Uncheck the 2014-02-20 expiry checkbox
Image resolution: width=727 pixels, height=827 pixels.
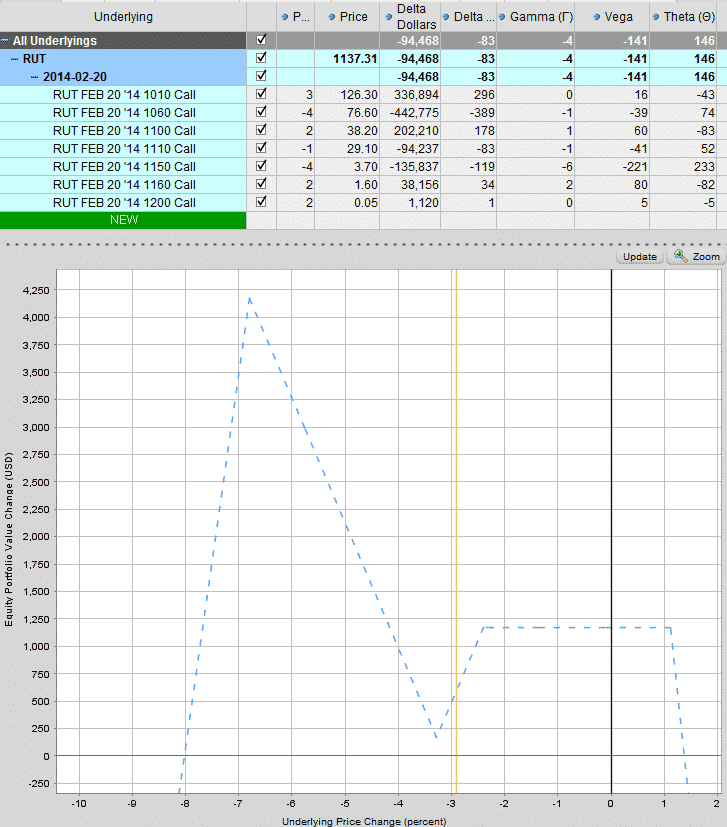point(261,75)
